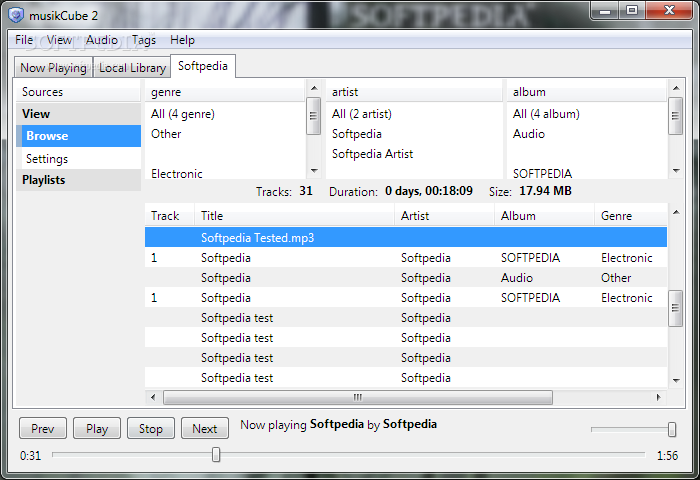Click the Prev button
Viewport: 700px width, 480px height.
point(43,429)
